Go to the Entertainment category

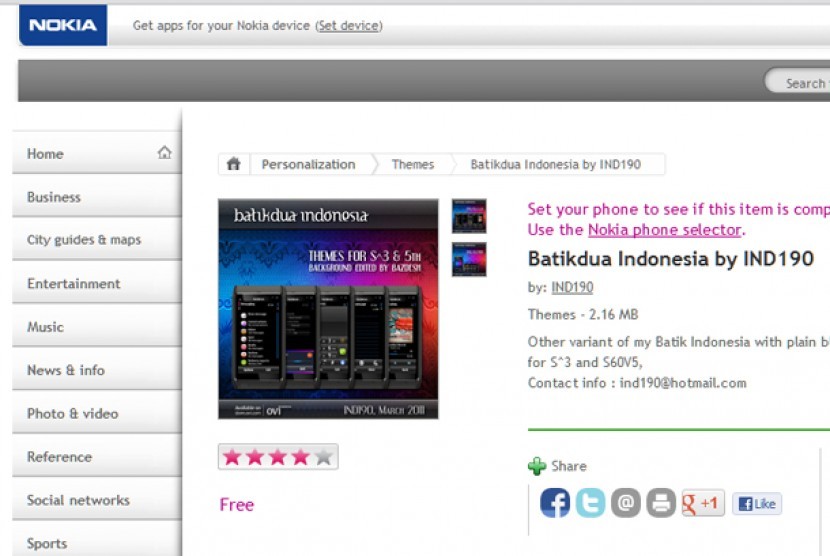pyautogui.click(x=97, y=283)
